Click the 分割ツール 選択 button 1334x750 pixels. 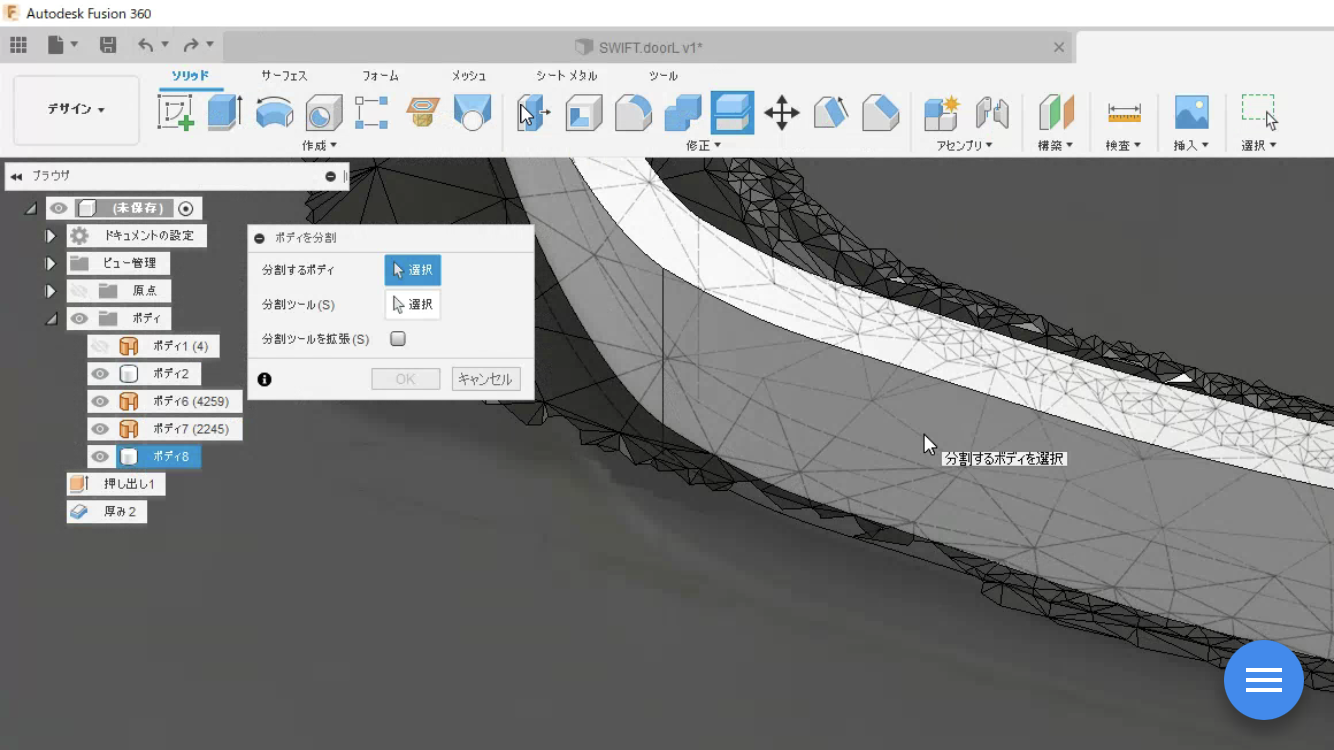click(413, 304)
